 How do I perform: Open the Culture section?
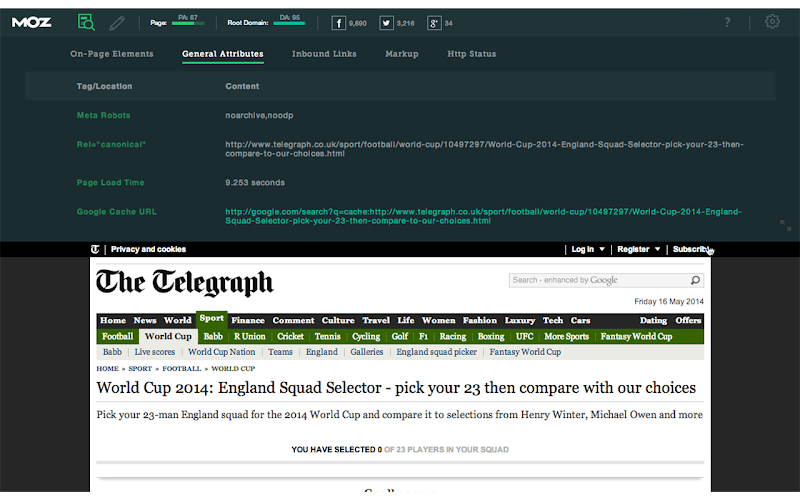(338, 320)
